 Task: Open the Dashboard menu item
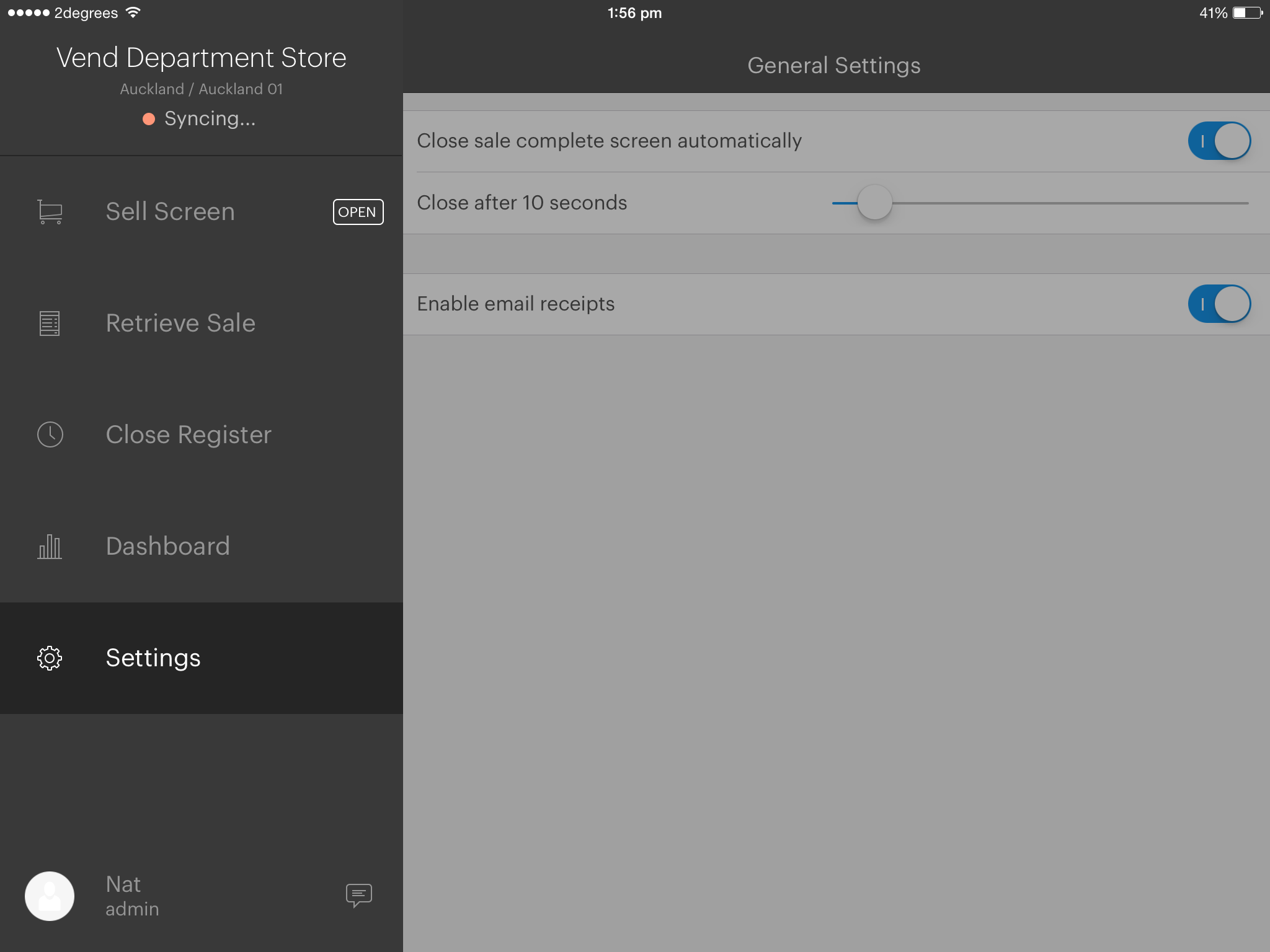pos(167,546)
